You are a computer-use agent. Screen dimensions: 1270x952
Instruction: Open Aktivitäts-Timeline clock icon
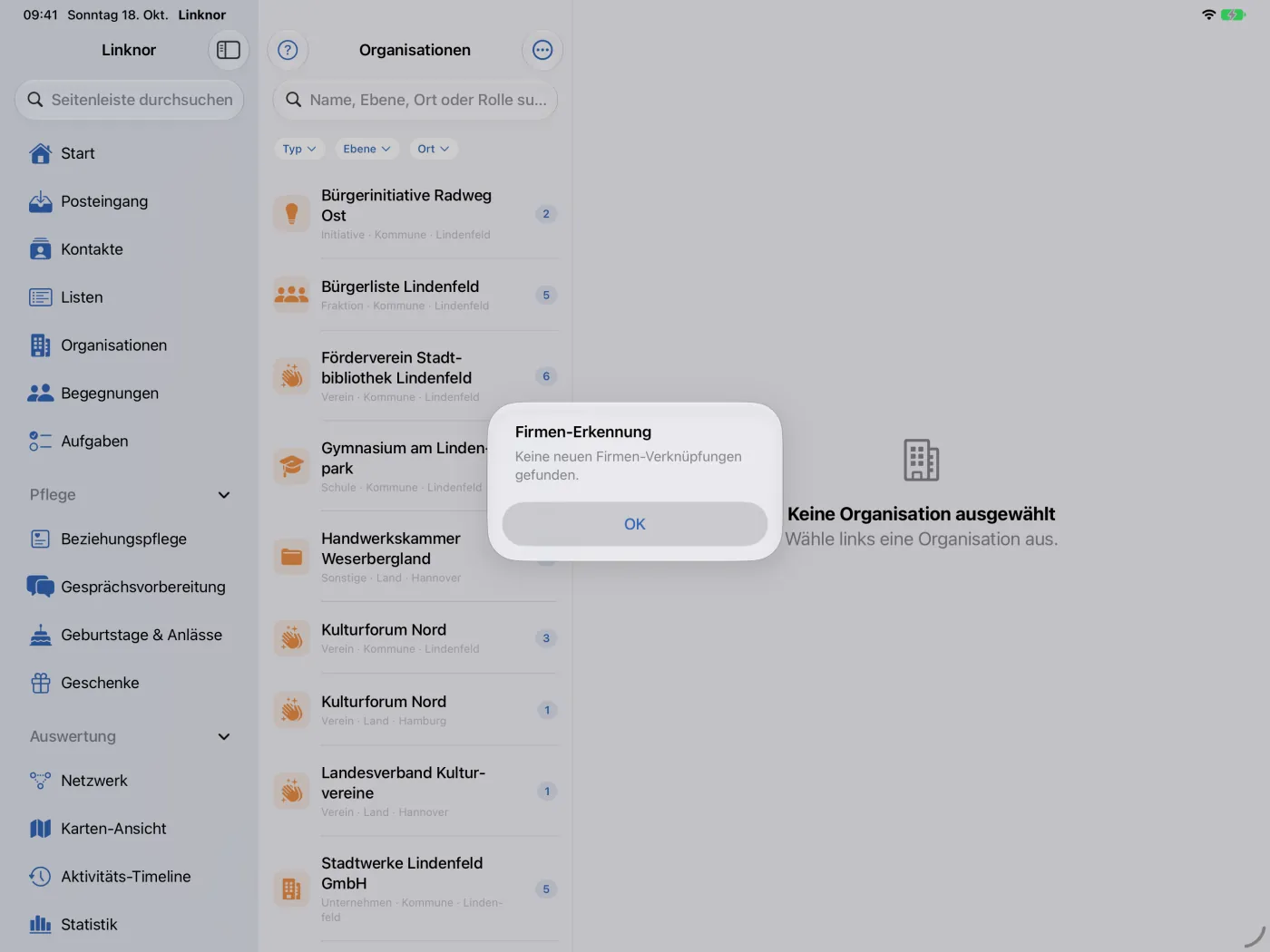41,877
